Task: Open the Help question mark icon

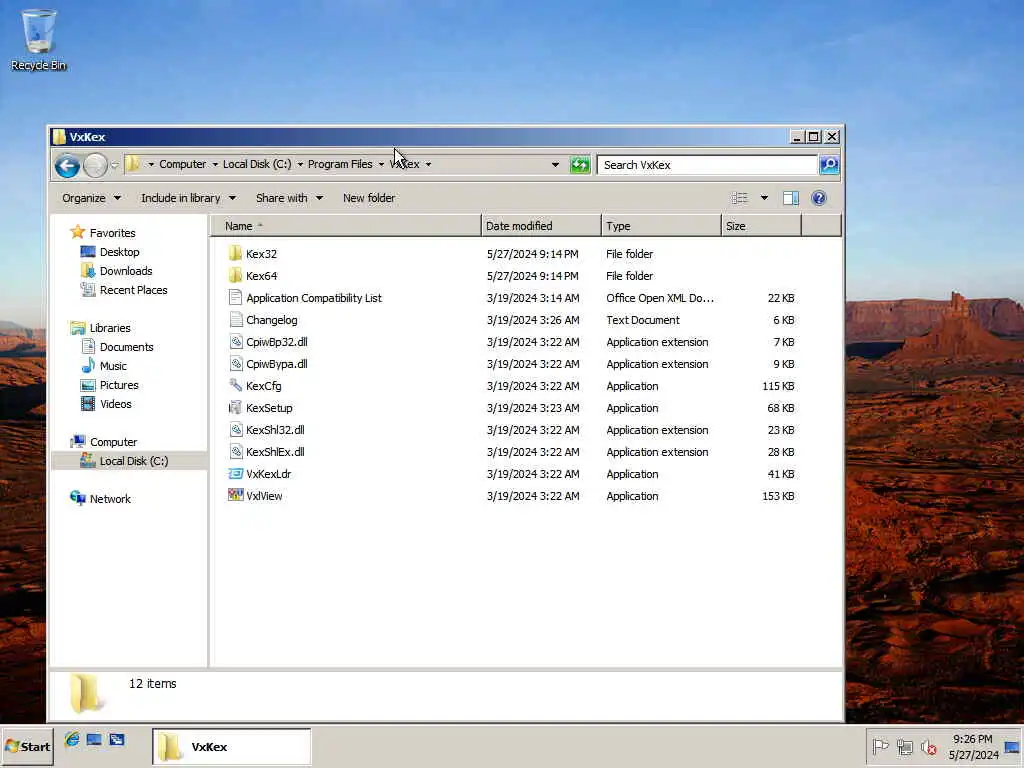Action: [x=819, y=198]
